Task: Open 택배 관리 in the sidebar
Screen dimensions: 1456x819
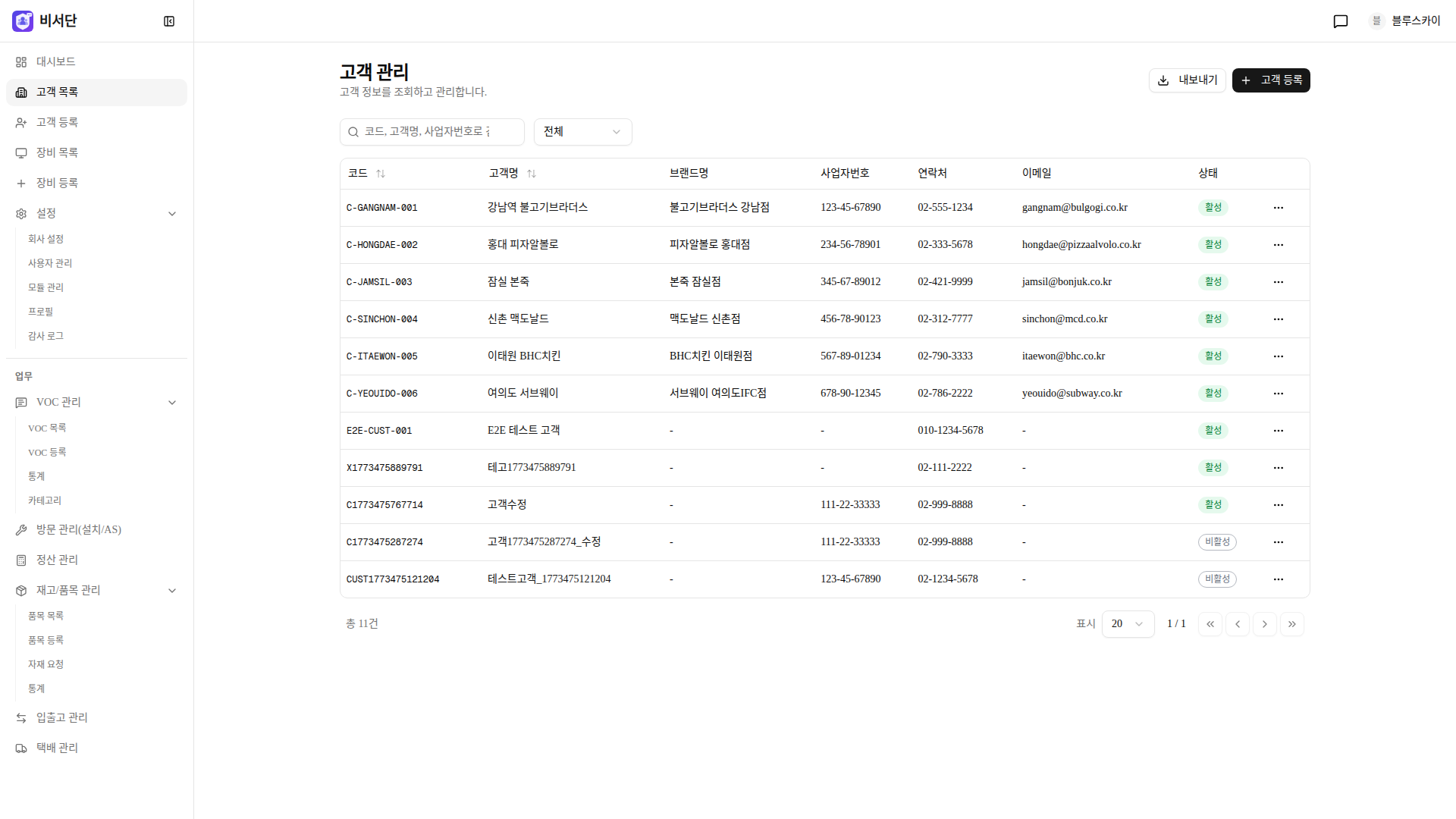Action: pos(96,748)
